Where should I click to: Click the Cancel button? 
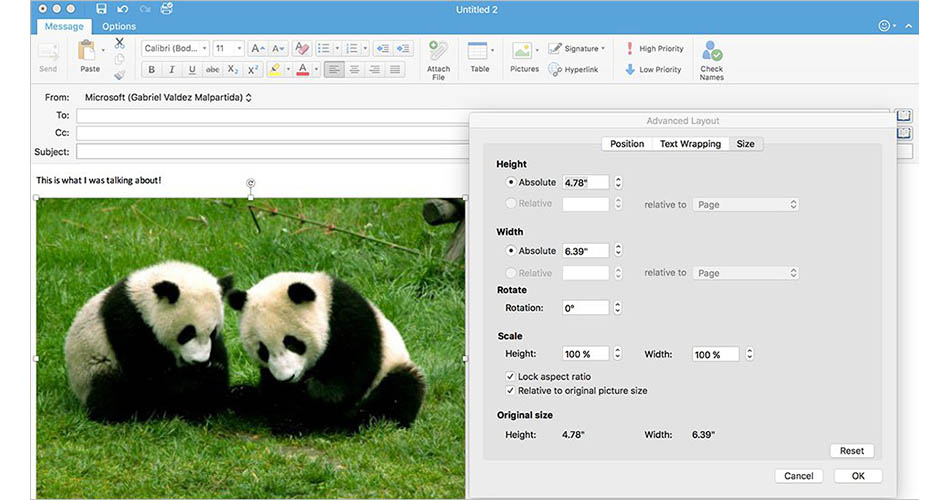(799, 476)
